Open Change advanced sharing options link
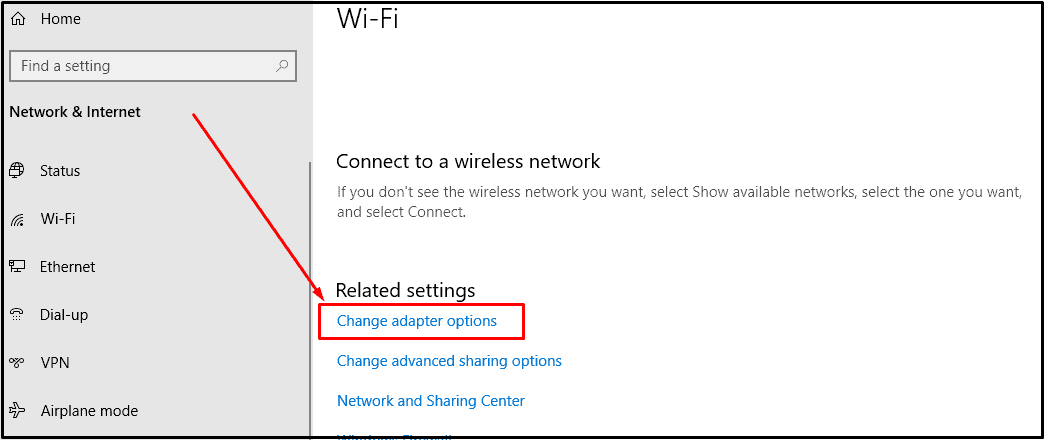1045x440 pixels. [449, 361]
